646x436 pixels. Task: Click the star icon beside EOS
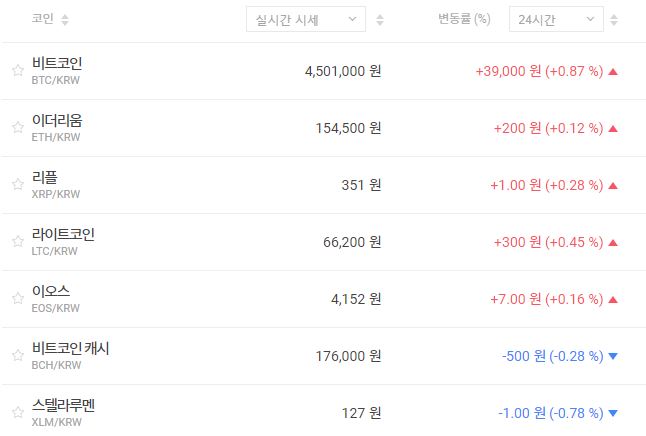click(17, 299)
